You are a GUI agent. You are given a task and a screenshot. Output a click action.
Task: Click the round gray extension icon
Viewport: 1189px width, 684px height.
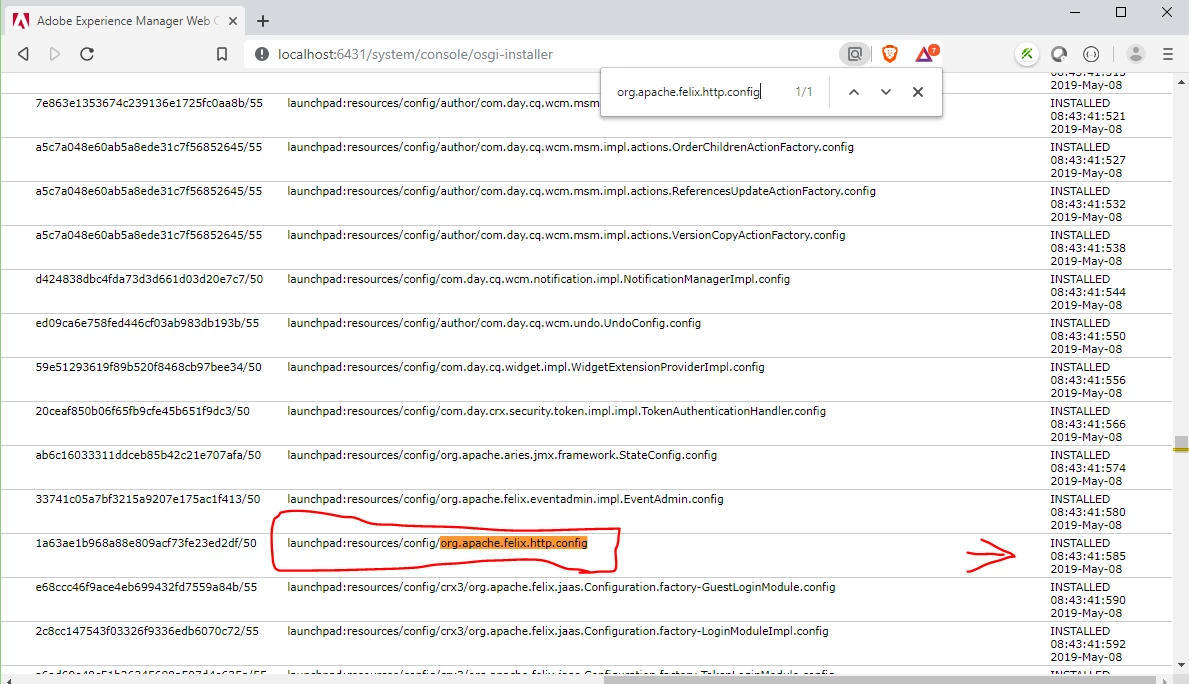1059,54
